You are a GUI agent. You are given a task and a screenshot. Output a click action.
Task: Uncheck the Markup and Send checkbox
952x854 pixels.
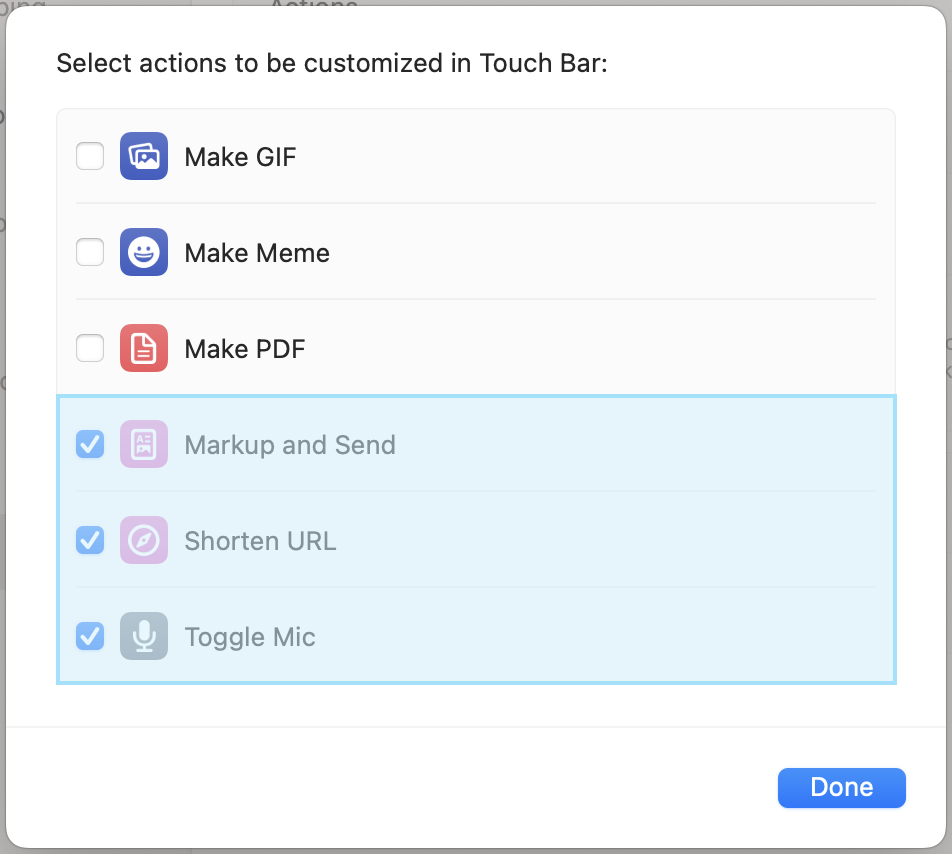coord(90,445)
